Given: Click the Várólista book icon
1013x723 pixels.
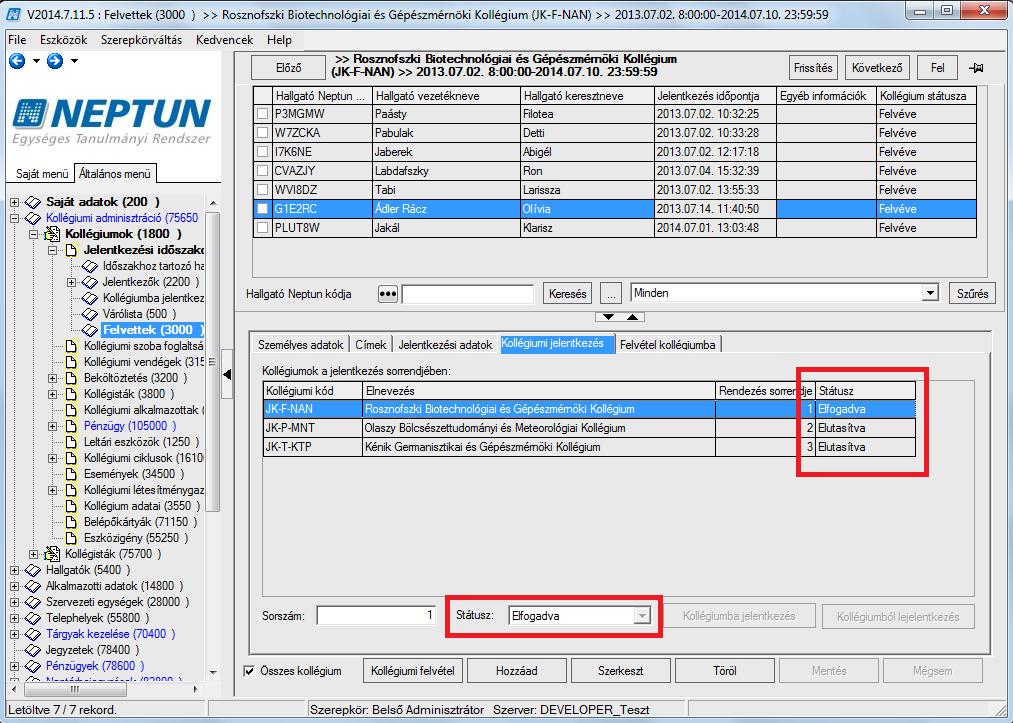Looking at the screenshot, I should (90, 314).
